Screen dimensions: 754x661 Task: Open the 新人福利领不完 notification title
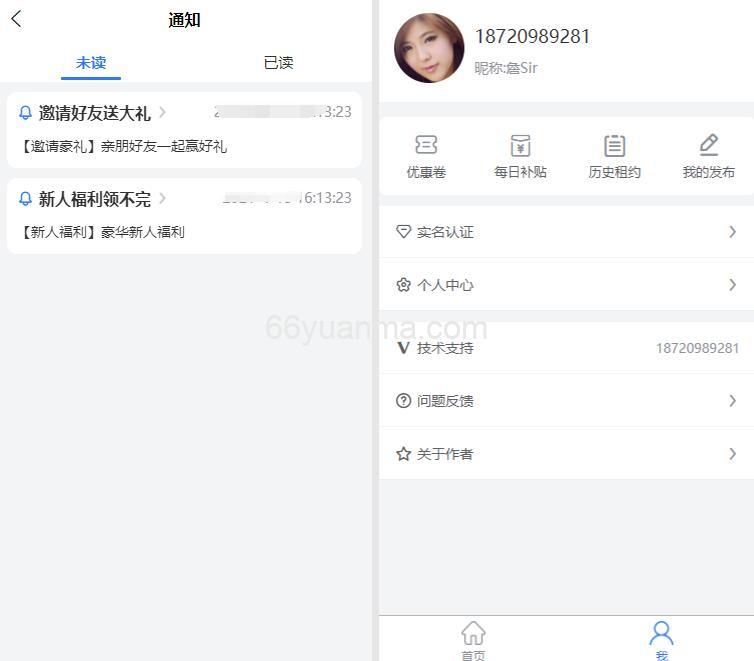(x=94, y=199)
